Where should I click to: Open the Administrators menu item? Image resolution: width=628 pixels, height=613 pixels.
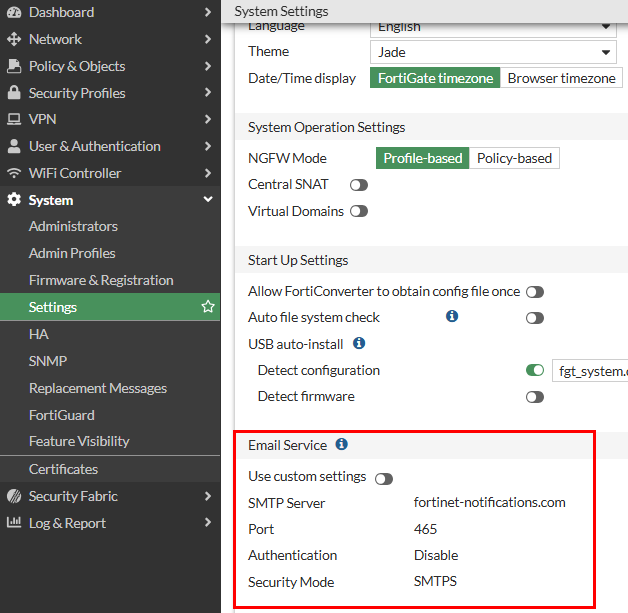tap(73, 226)
